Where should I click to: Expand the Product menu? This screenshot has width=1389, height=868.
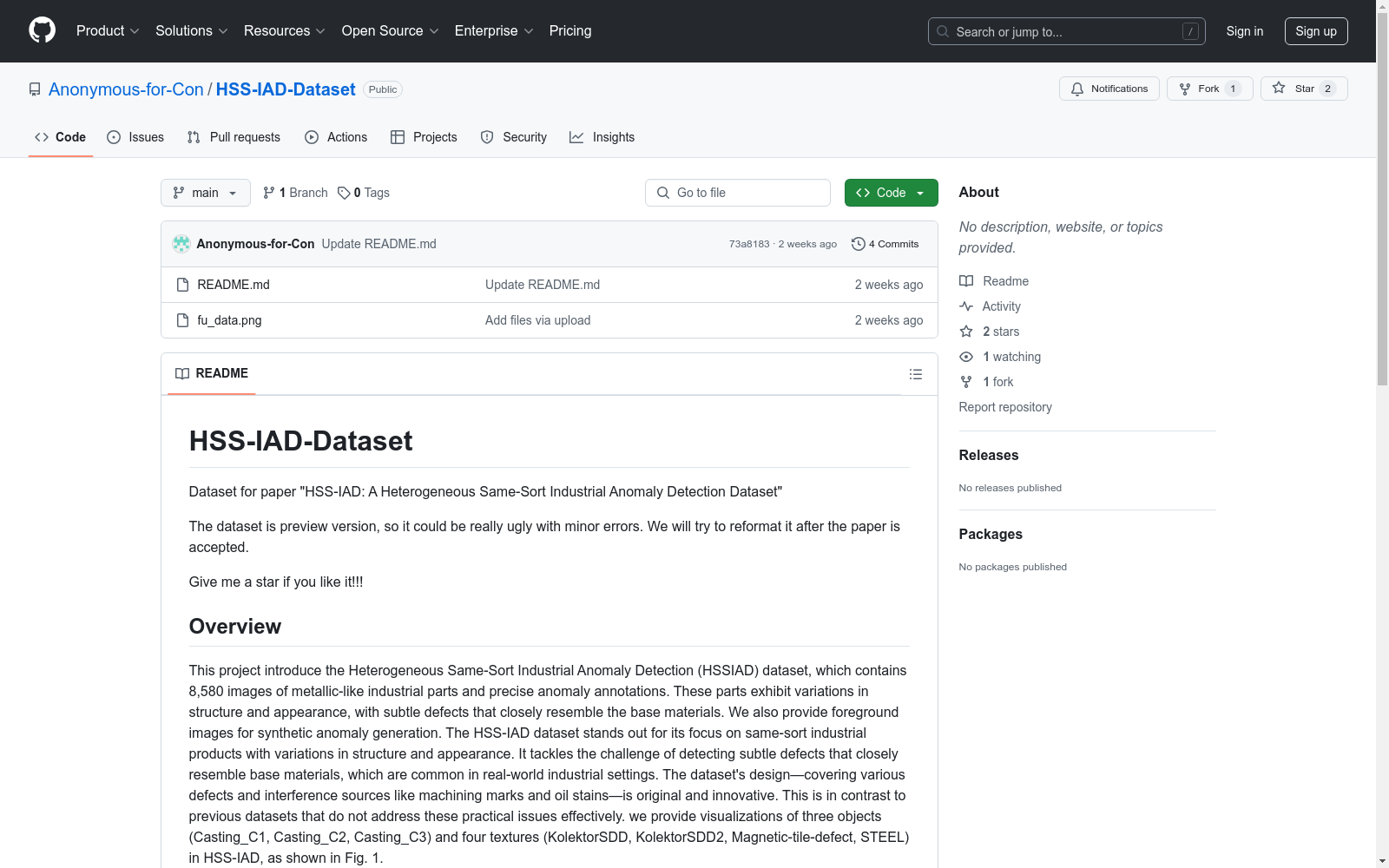coord(108,31)
